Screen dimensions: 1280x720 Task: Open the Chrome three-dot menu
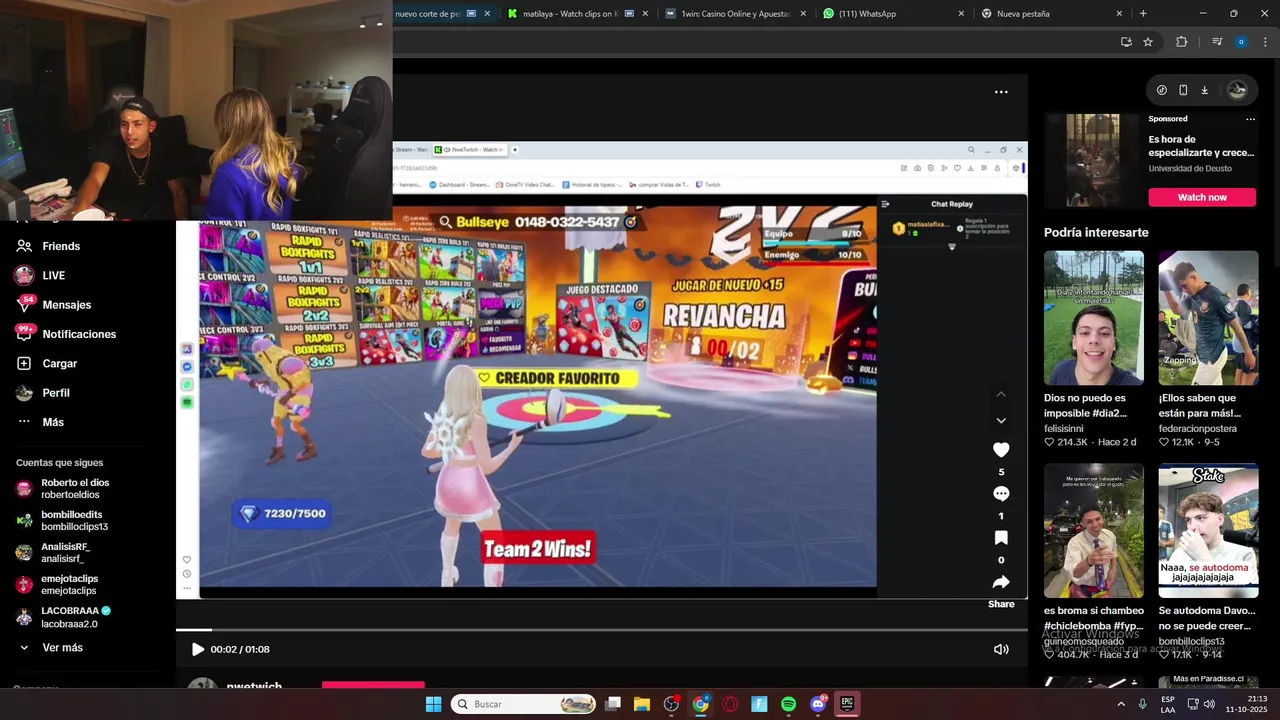click(x=1264, y=42)
